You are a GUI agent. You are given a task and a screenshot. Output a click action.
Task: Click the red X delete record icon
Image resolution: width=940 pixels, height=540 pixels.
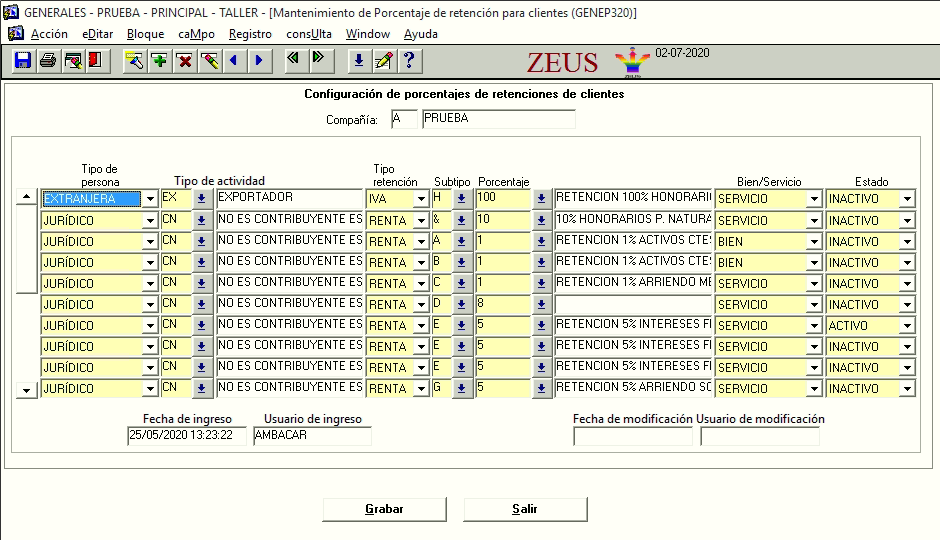(184, 61)
